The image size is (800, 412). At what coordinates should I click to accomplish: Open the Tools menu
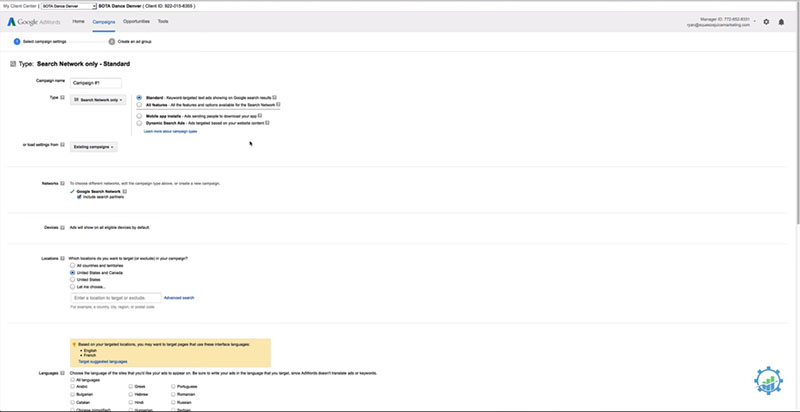163,21
